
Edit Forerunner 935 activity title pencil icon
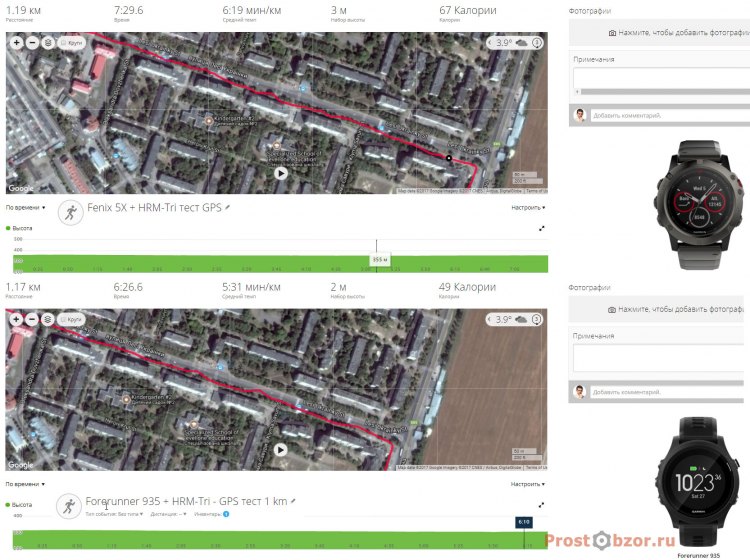pyautogui.click(x=293, y=501)
